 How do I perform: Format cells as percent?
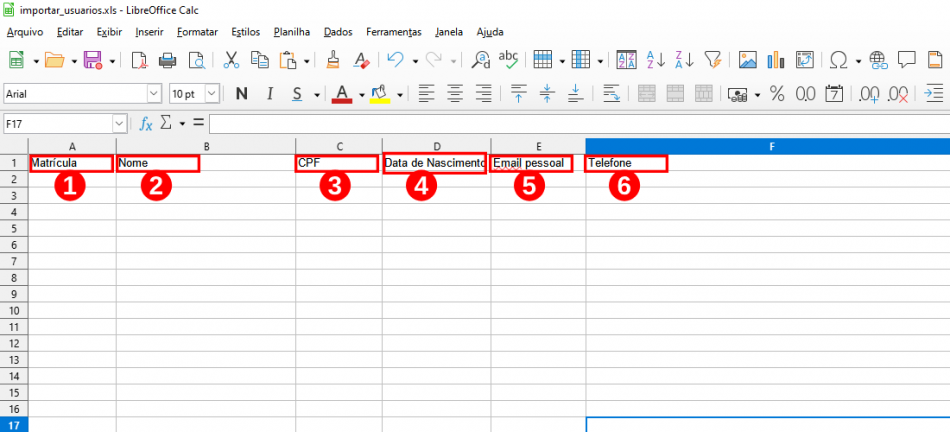[777, 94]
